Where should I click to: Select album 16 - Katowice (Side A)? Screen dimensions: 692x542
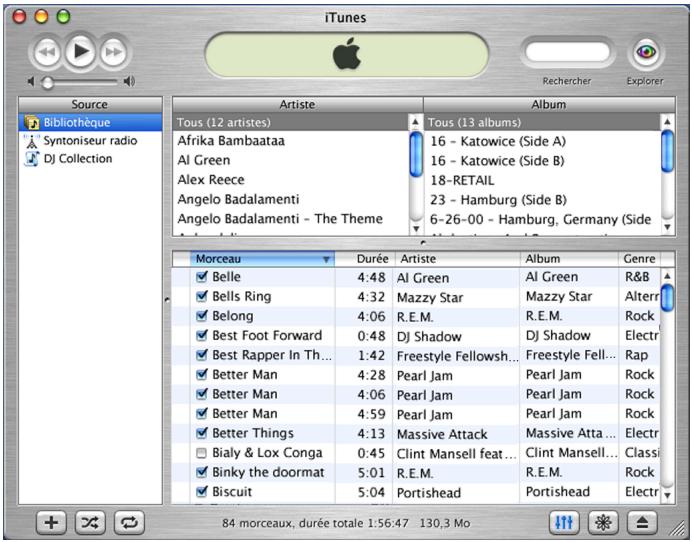tap(542, 141)
